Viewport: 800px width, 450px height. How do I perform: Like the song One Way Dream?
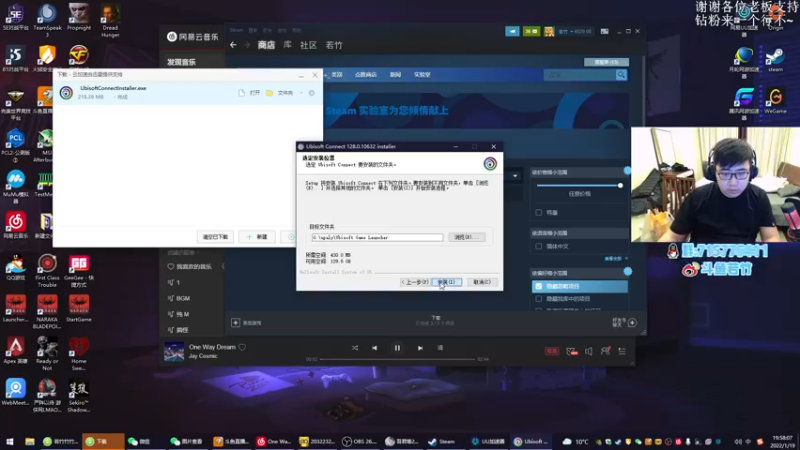coord(242,347)
